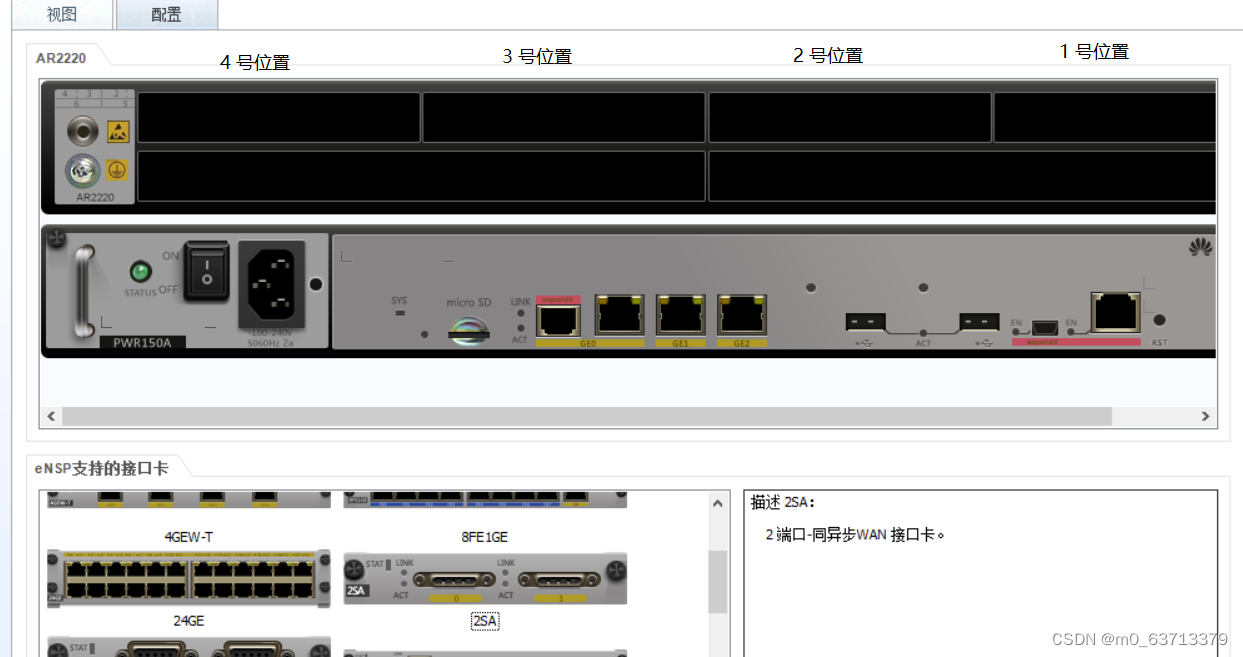Screen dimensions: 1243x657
Task: Click the 2端口-同异步WAN接口卡 description text
Action: tap(855, 535)
